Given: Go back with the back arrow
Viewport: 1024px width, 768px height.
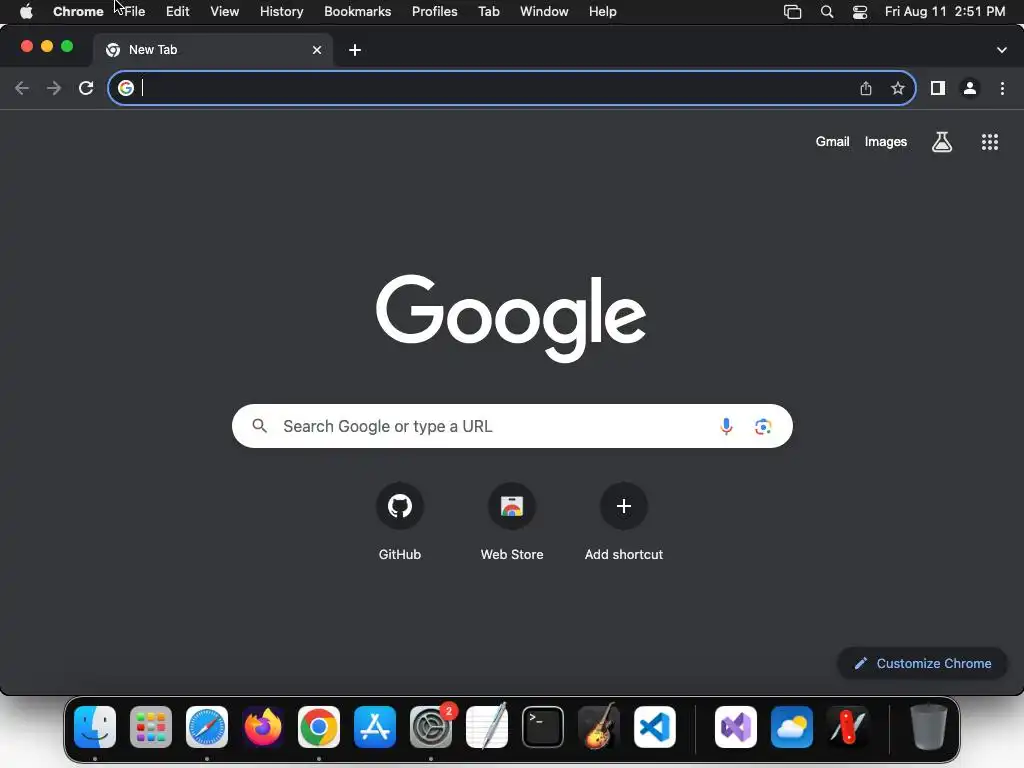Looking at the screenshot, I should tap(22, 88).
